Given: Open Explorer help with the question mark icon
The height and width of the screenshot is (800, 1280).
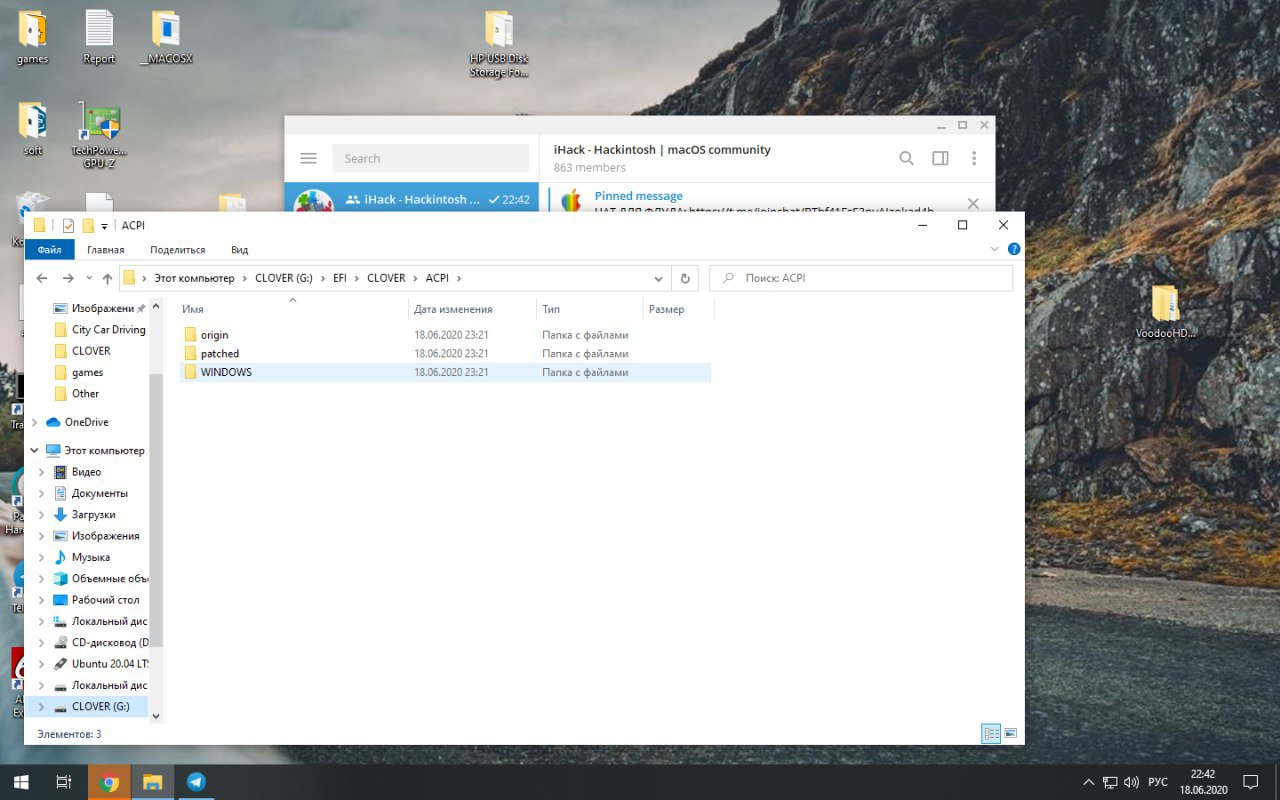Looking at the screenshot, I should (x=1014, y=249).
